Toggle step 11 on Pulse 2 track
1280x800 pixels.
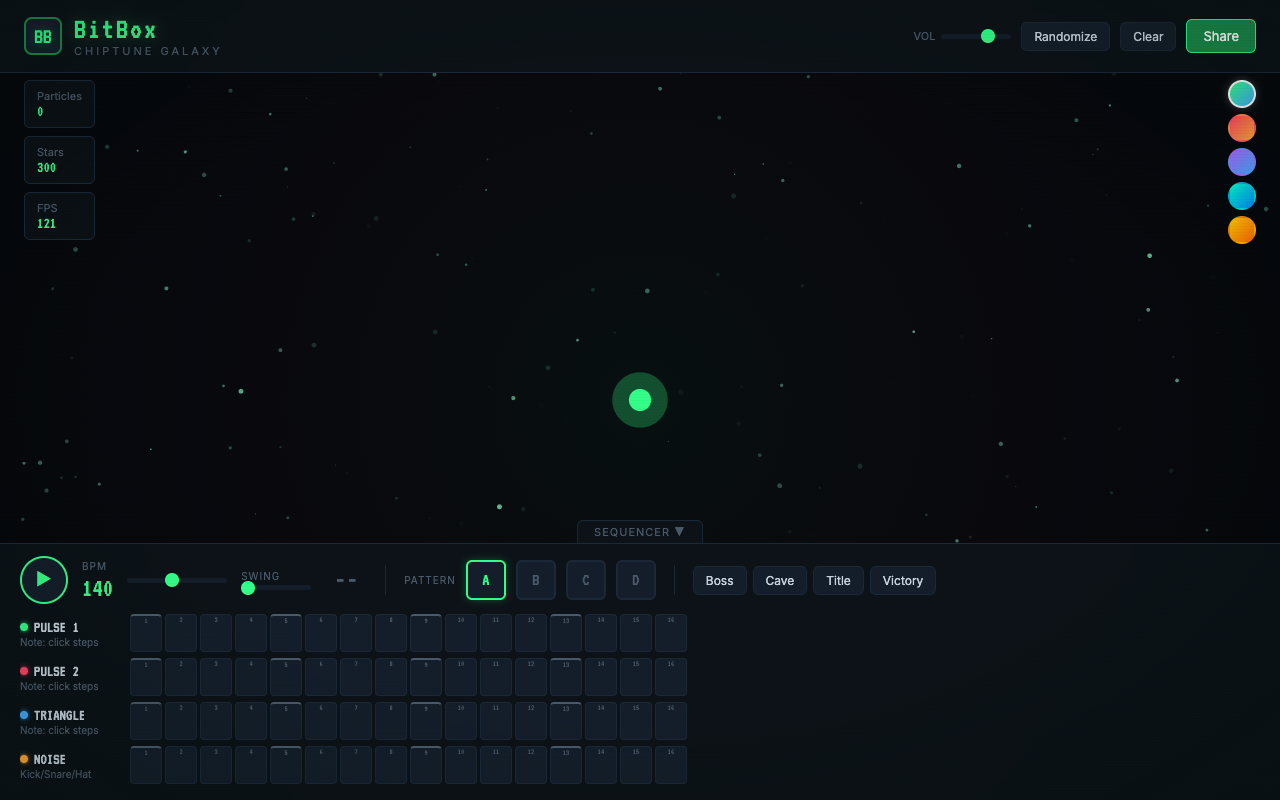pyautogui.click(x=496, y=677)
